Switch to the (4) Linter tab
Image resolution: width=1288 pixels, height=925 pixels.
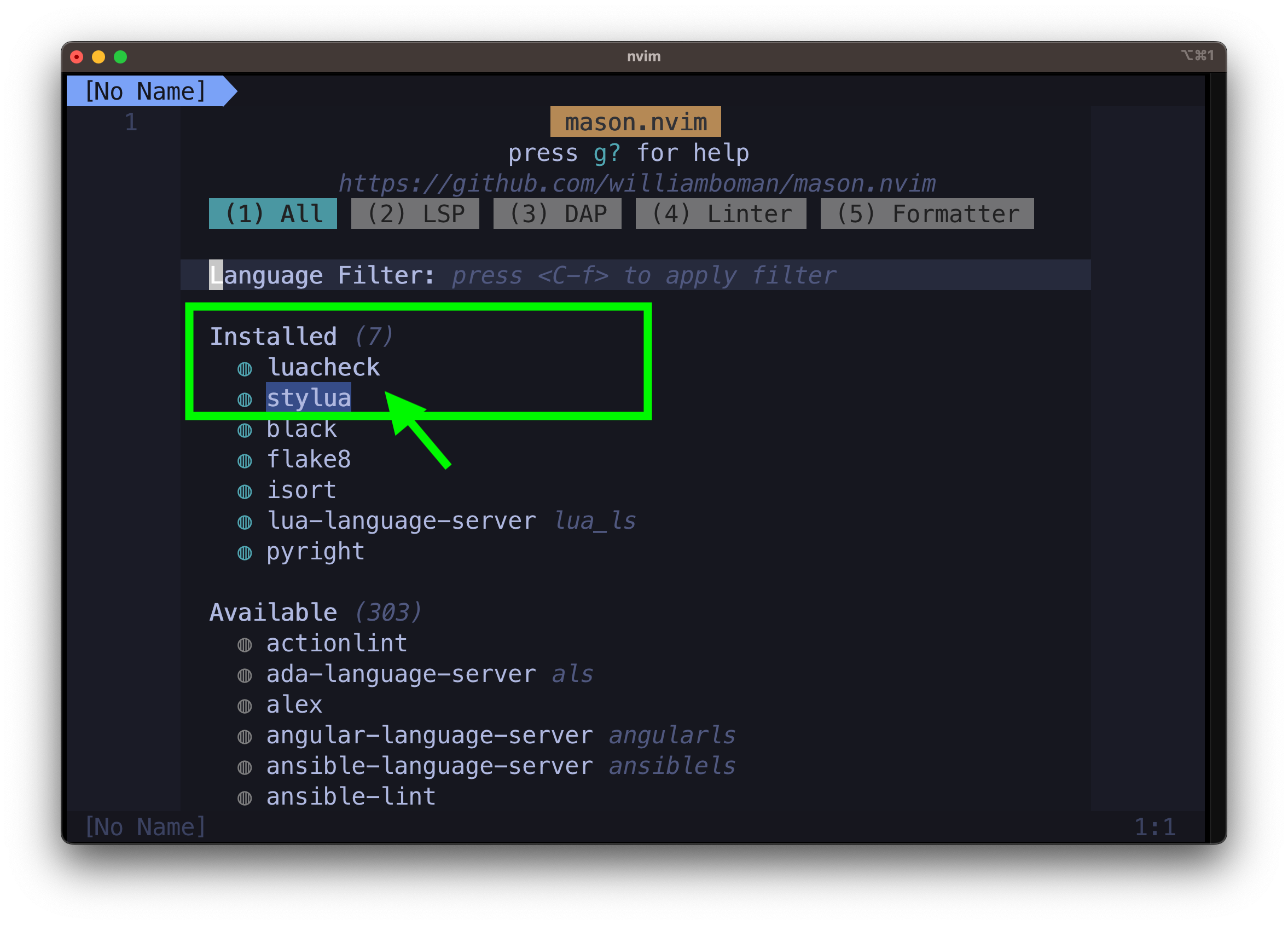[721, 213]
